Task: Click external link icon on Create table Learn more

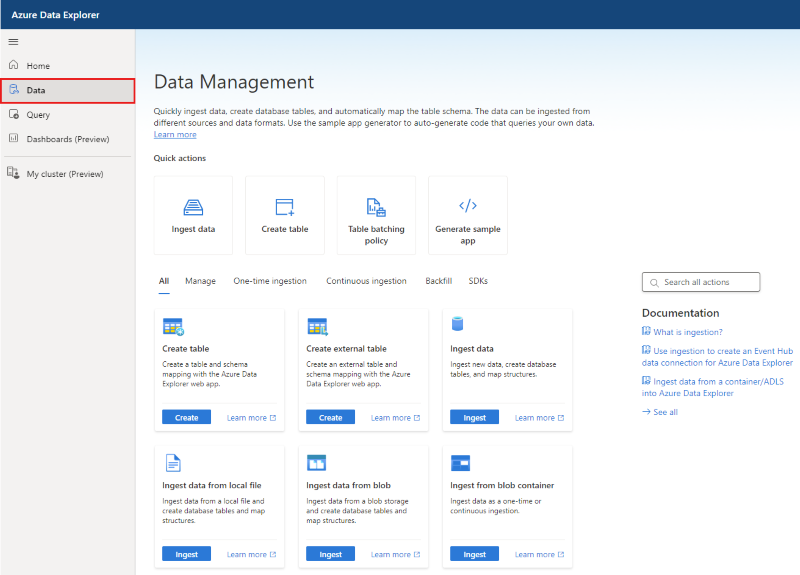Action: tap(273, 418)
